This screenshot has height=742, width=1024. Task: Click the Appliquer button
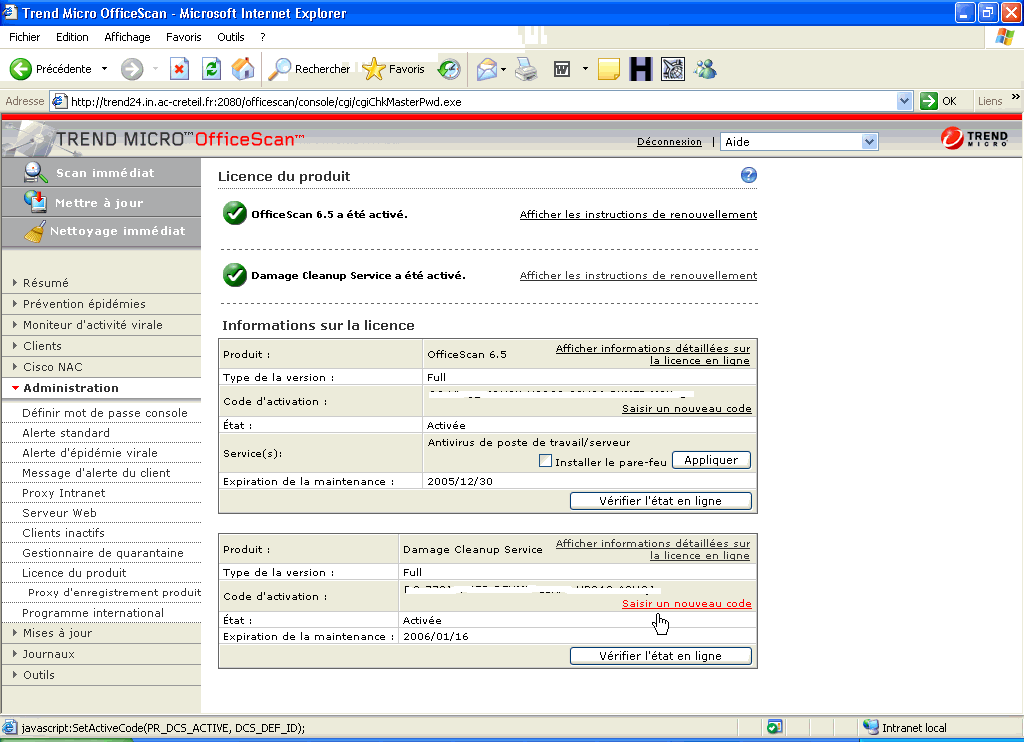pos(711,460)
